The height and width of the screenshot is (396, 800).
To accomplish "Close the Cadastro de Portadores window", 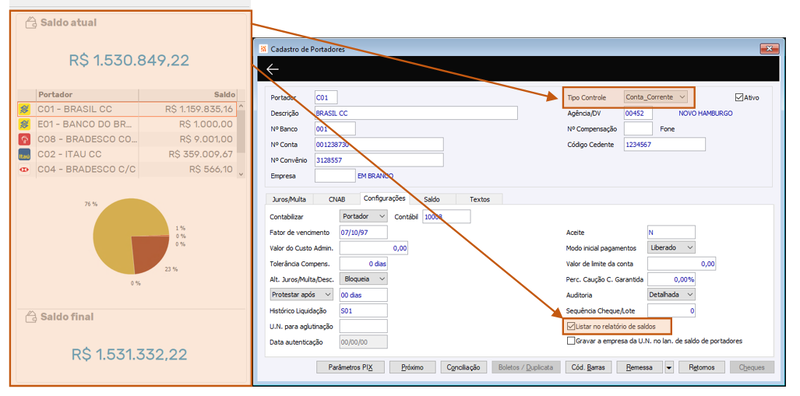I will [x=769, y=48].
